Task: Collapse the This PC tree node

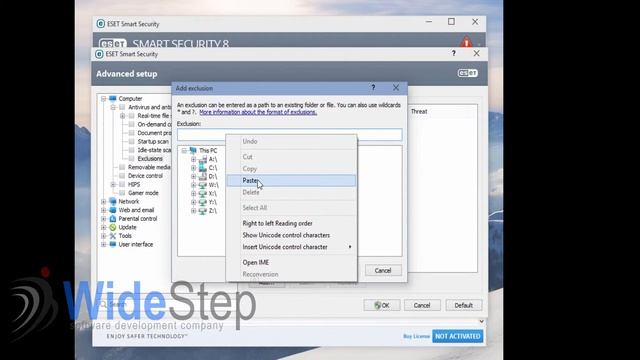Action: pos(184,151)
